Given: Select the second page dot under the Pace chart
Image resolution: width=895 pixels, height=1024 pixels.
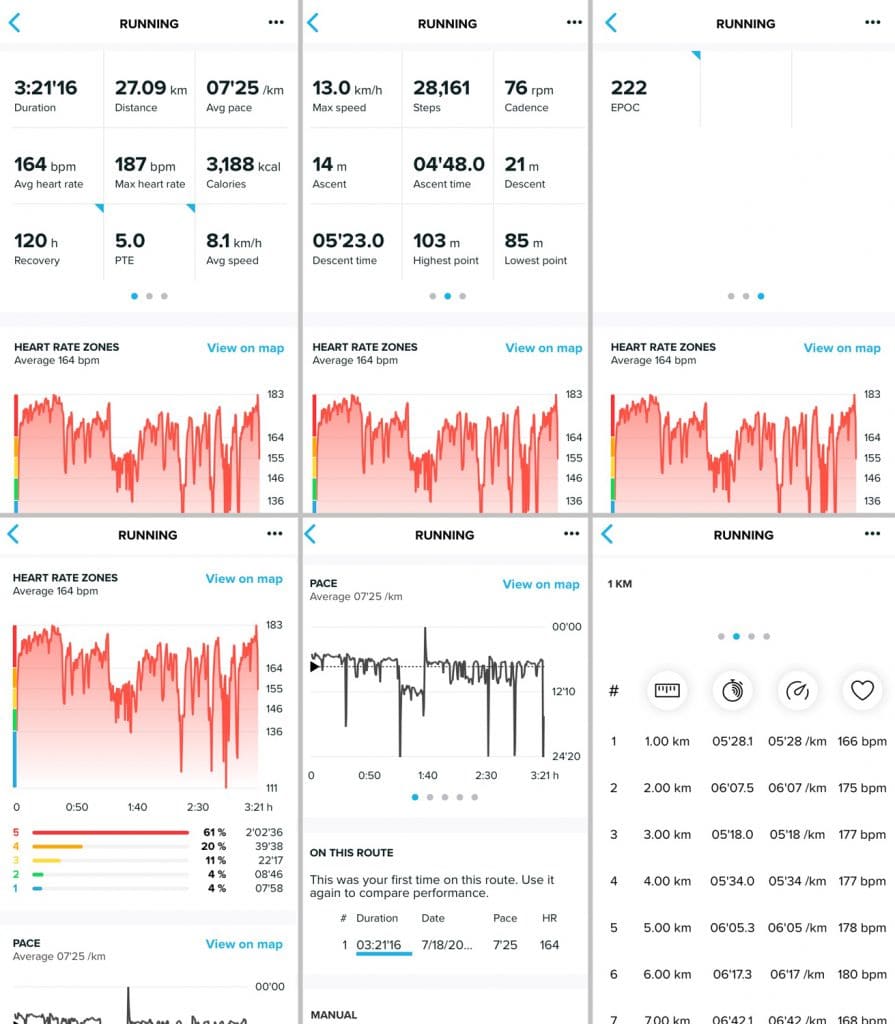Looking at the screenshot, I should (430, 797).
